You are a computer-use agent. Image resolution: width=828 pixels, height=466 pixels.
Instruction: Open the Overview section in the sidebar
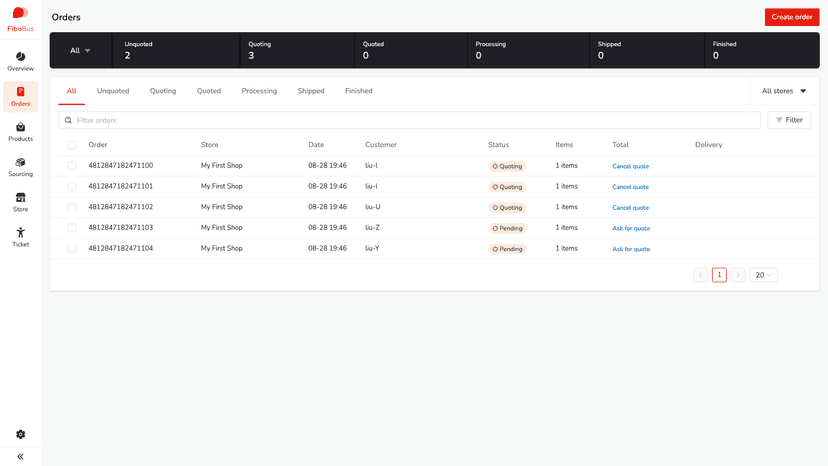(x=21, y=62)
